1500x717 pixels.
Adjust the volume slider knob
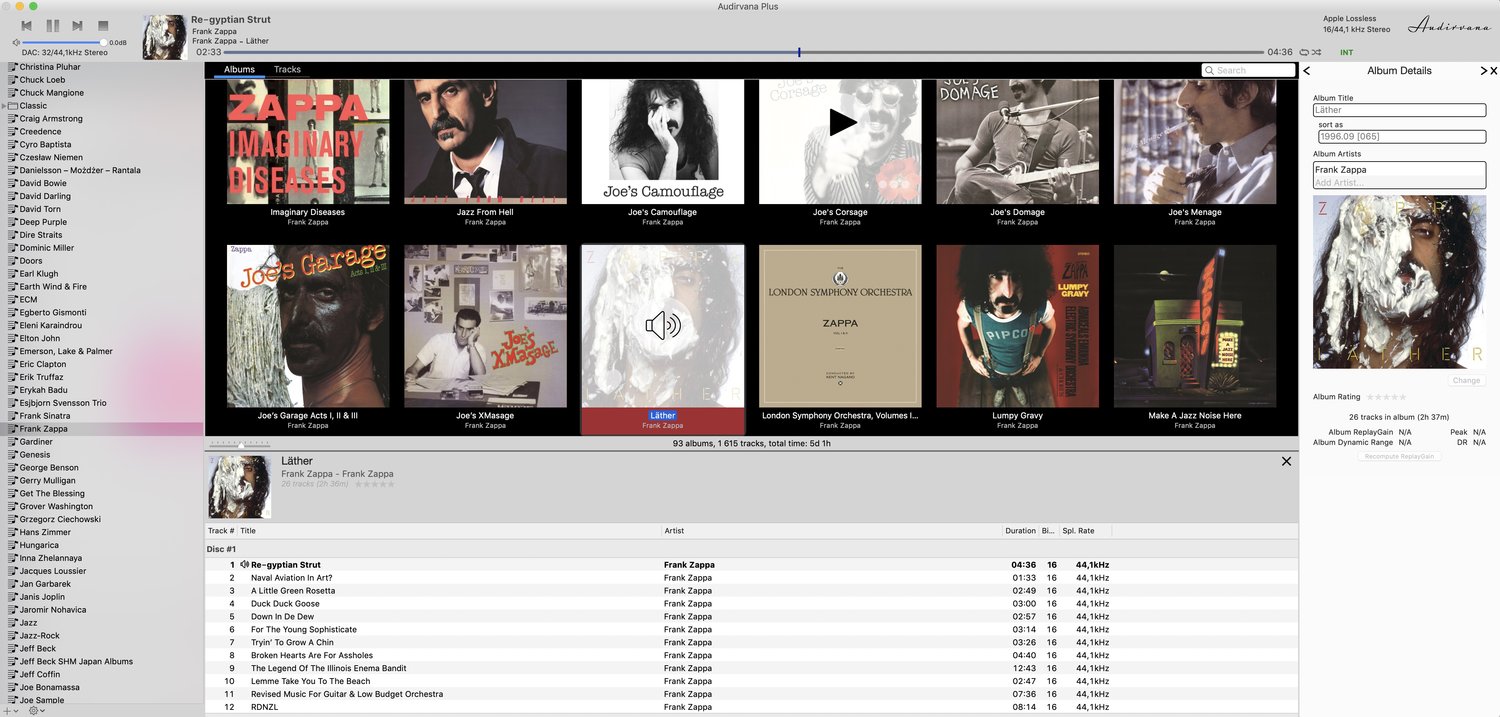[103, 42]
